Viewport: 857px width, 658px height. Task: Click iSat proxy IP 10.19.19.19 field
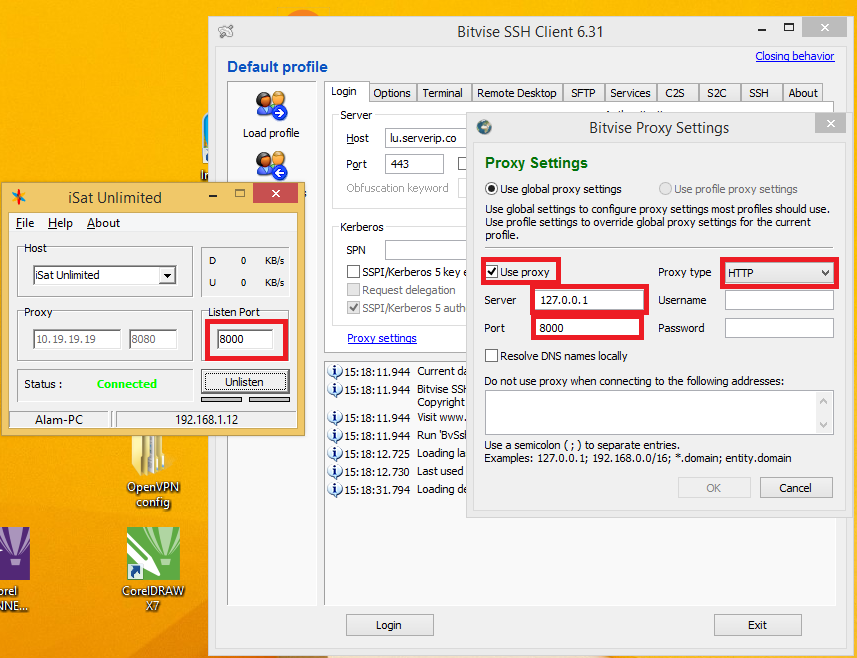77,339
